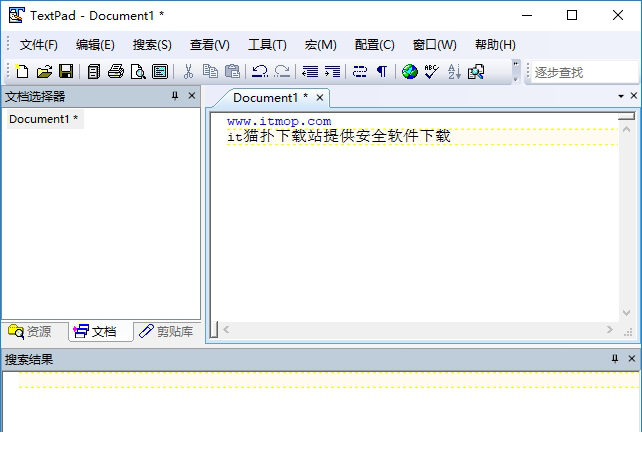This screenshot has height=449, width=642.
Task: Expand the toolbar overflow options
Action: [x=516, y=72]
